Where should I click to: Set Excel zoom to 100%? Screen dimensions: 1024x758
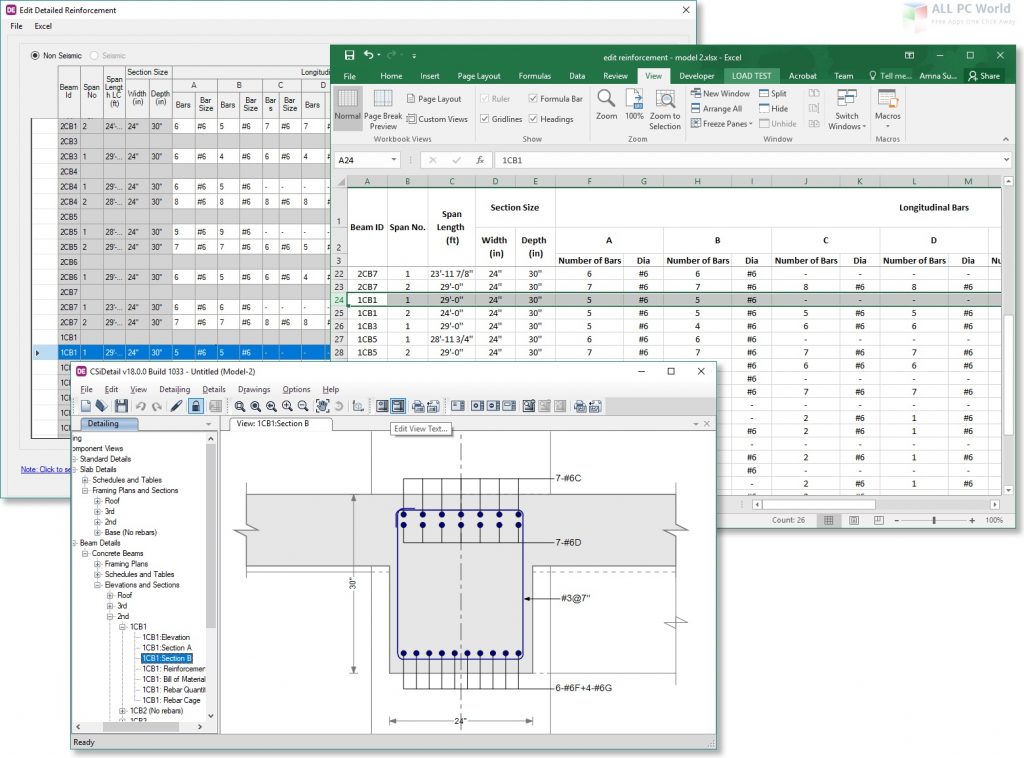[x=634, y=105]
